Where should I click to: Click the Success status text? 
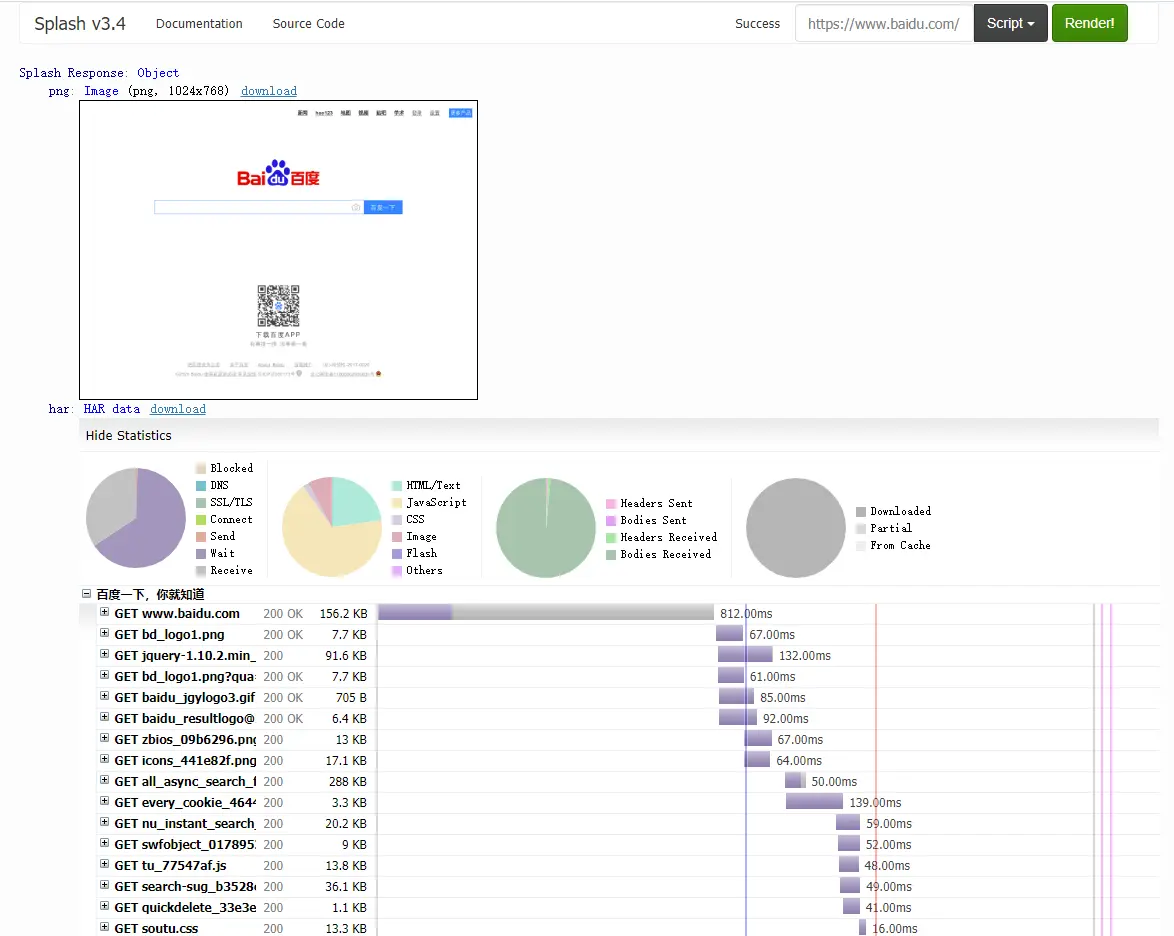758,23
